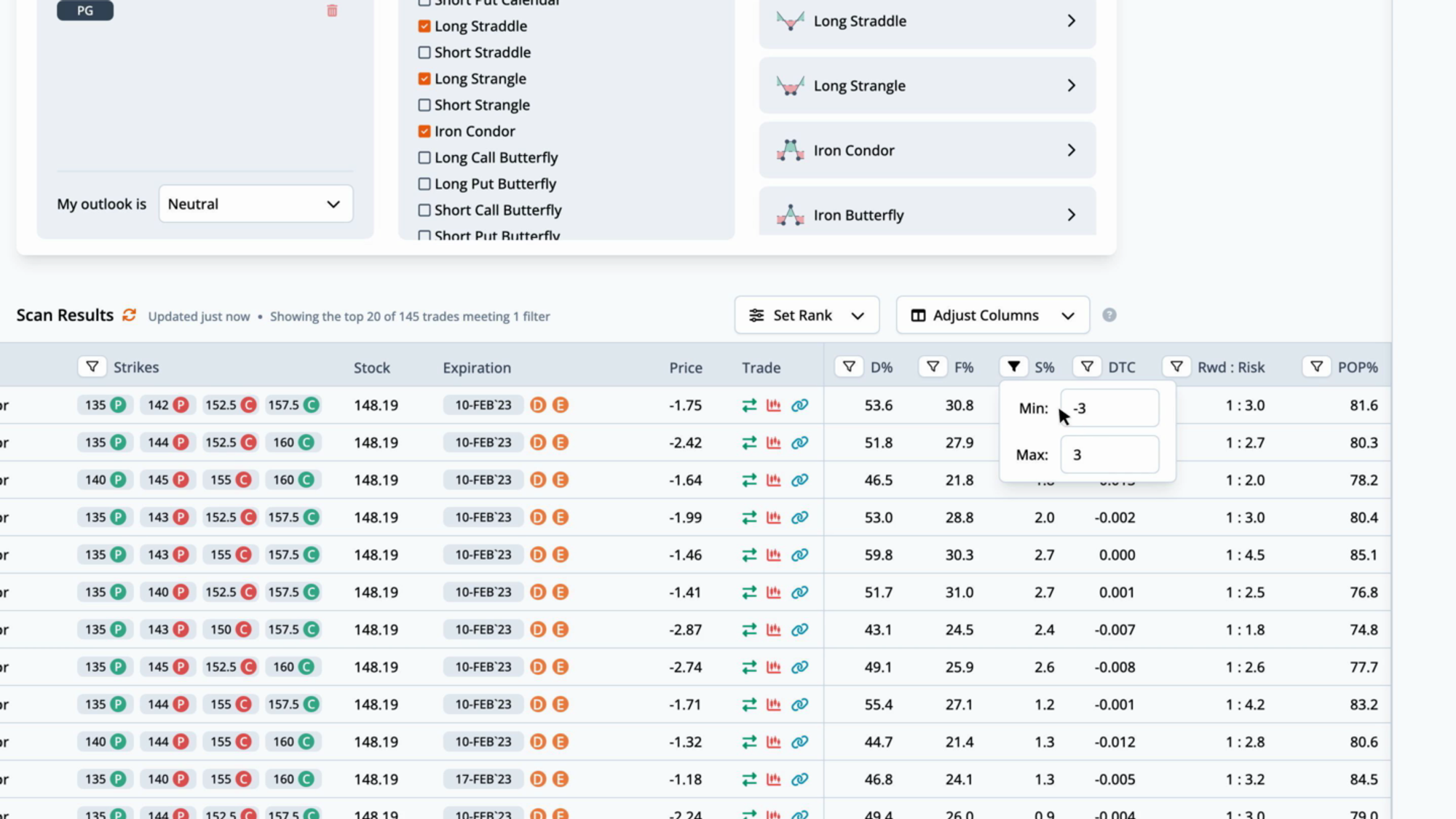Viewport: 1456px width, 819px height.
Task: Delete the PG ticker with trash icon
Action: (332, 11)
